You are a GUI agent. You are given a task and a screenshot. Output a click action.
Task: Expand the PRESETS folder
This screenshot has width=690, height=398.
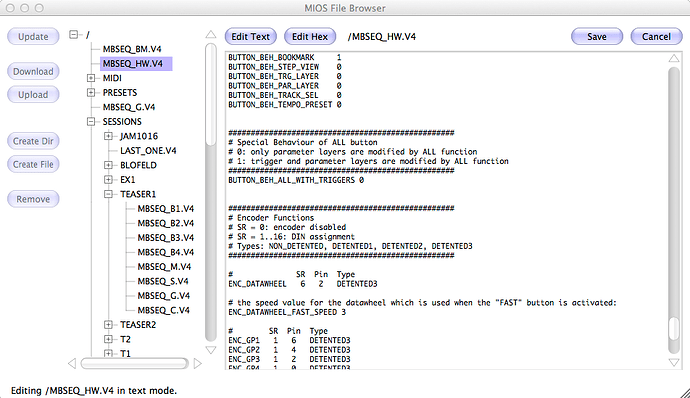click(x=91, y=92)
